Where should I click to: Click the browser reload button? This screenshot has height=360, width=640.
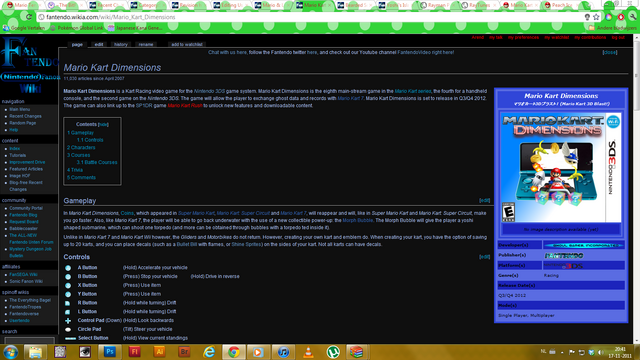pyautogui.click(x=29, y=17)
